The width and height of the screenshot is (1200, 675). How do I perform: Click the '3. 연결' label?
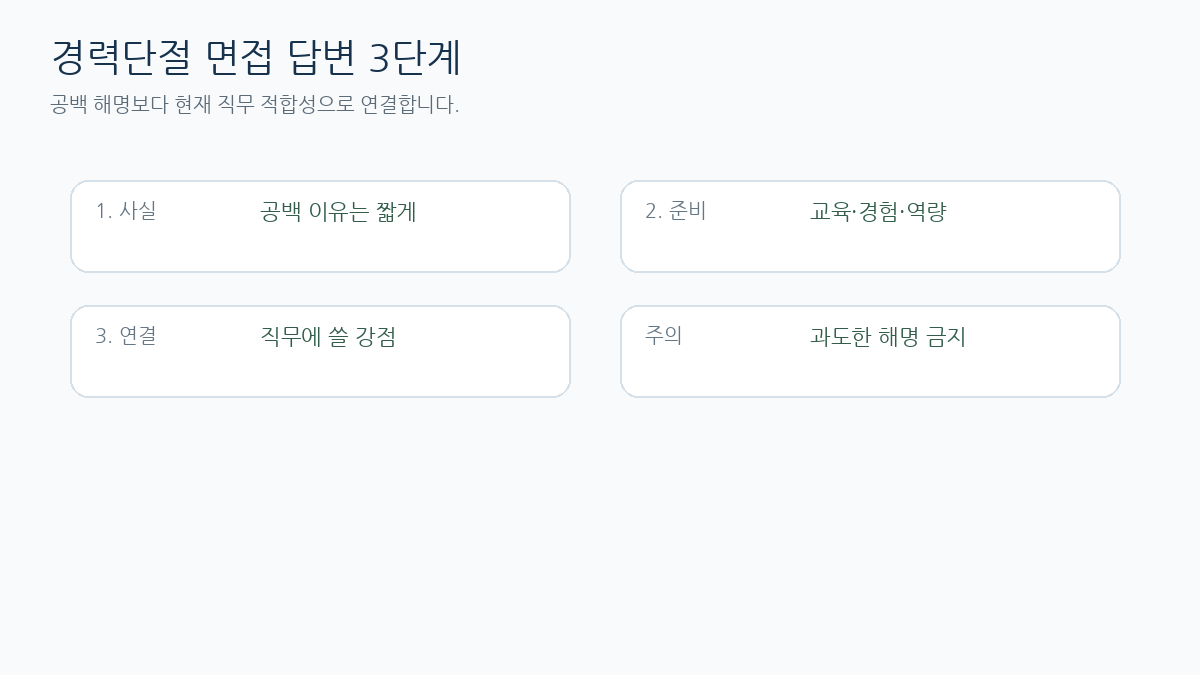[x=126, y=336]
